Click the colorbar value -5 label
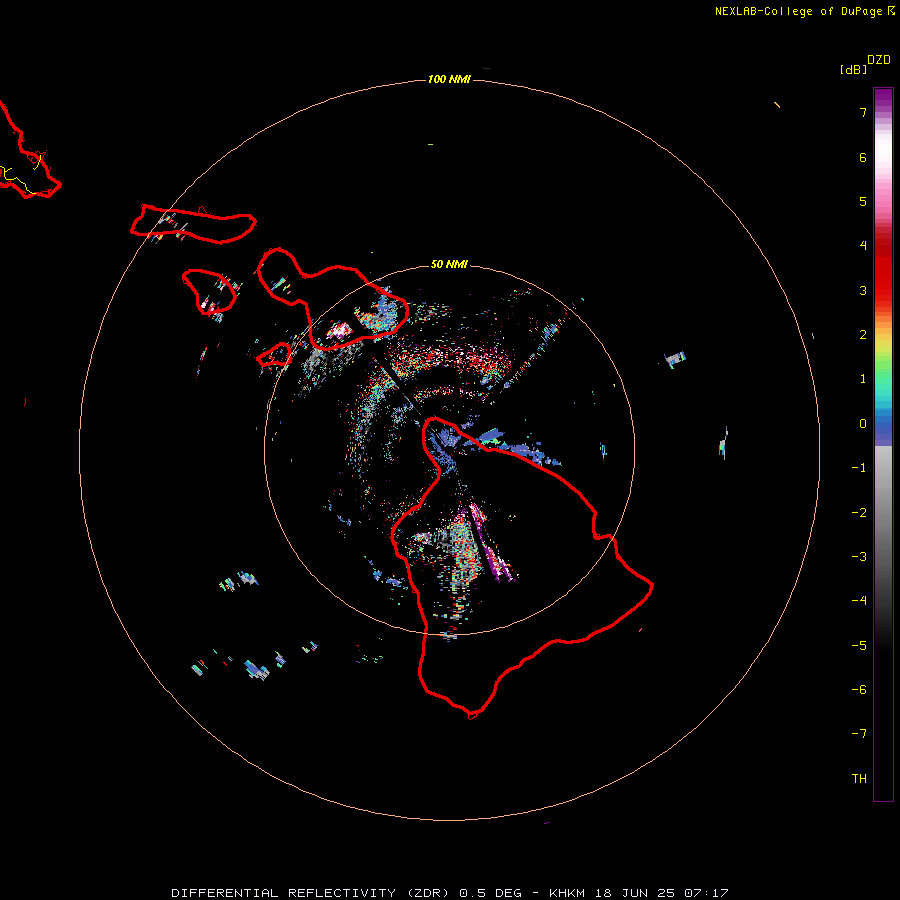Screen dimensions: 900x900 pyautogui.click(x=859, y=646)
